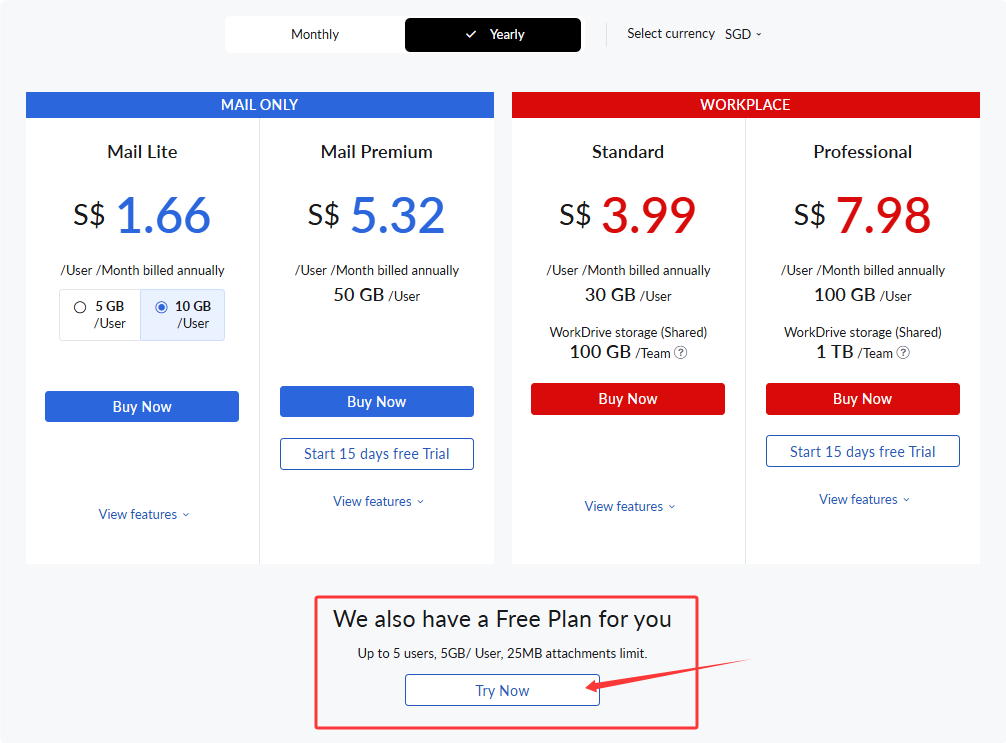Switch billing to Monthly
1006x743 pixels.
pyautogui.click(x=315, y=35)
